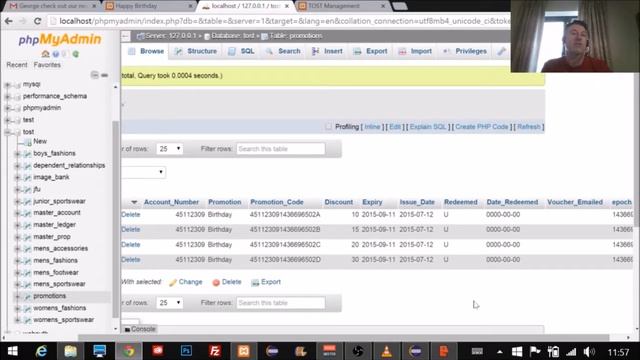Screen dimensions: 640x360
Task: Expand the phpmyadmin database node
Action: pos(7,108)
